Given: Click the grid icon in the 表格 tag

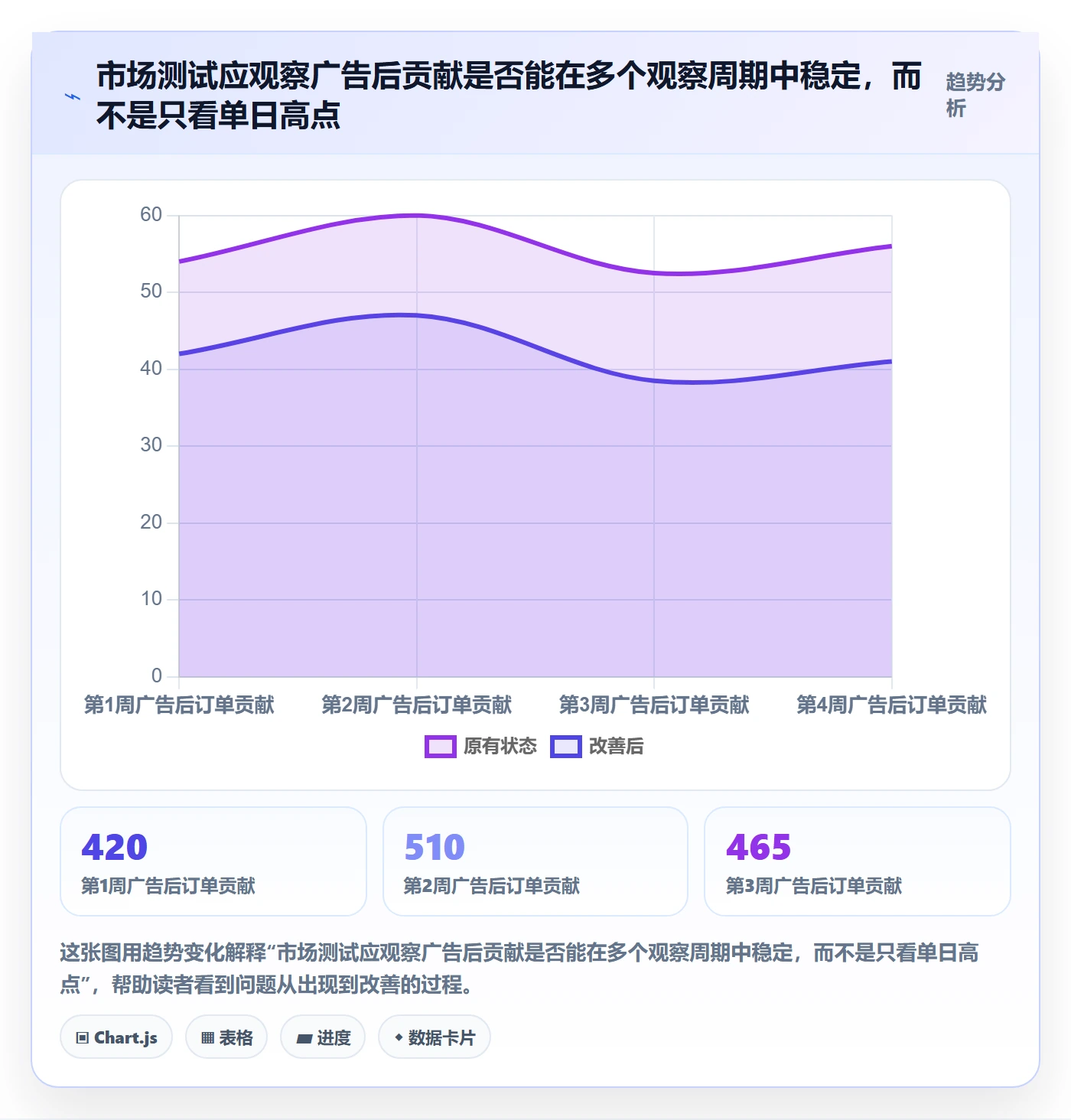Looking at the screenshot, I should 207,1038.
